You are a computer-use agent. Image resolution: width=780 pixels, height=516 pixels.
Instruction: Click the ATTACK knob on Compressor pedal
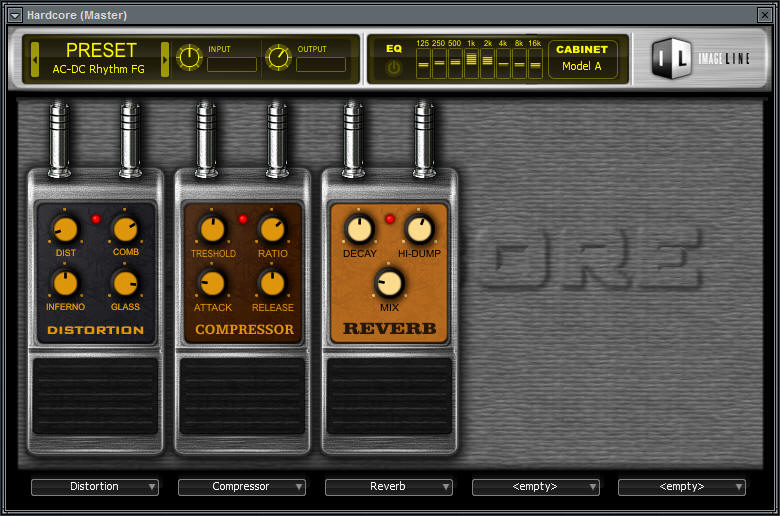click(x=212, y=284)
